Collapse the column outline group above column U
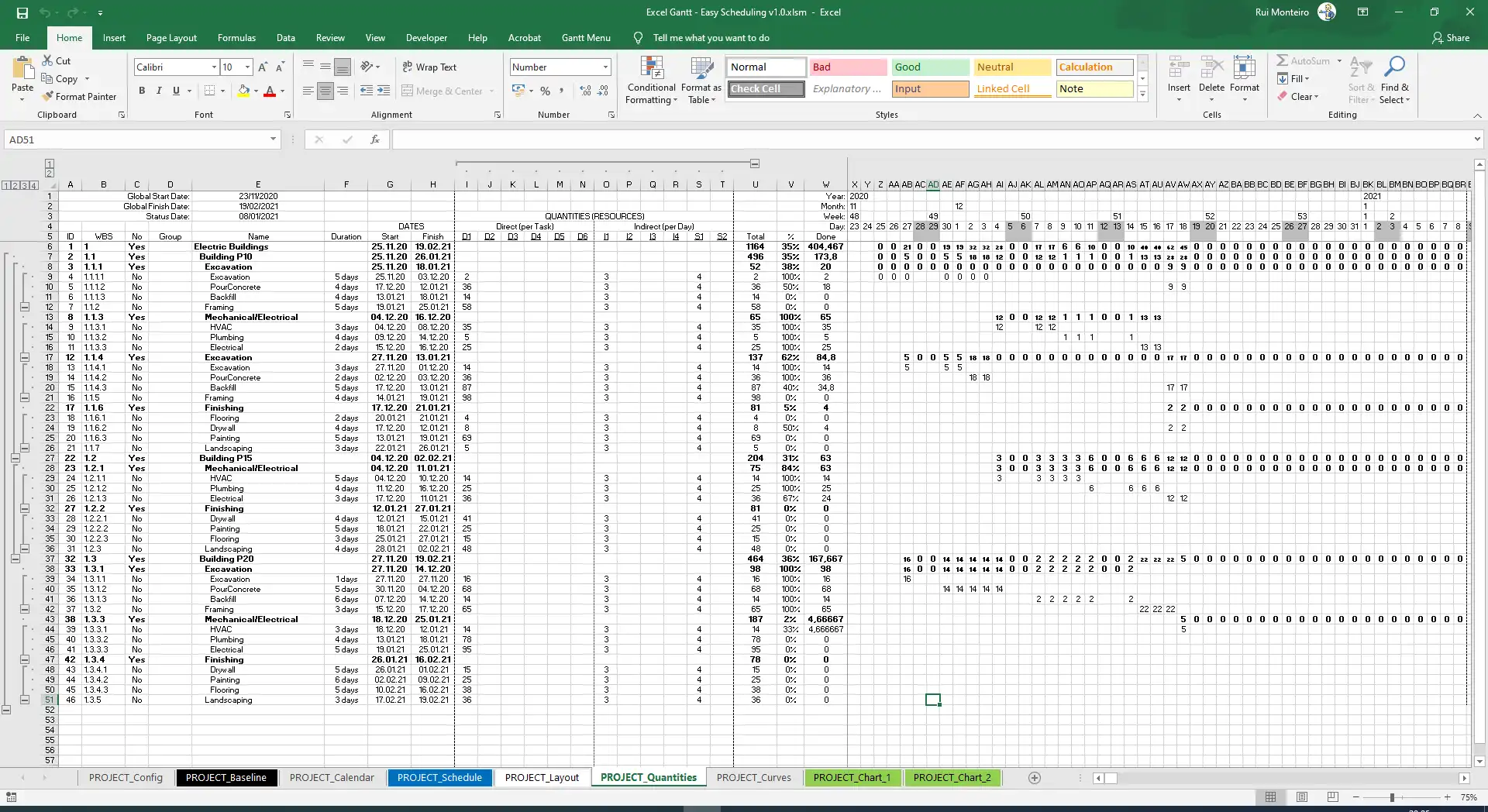The height and width of the screenshot is (812, 1488). pyautogui.click(x=755, y=163)
